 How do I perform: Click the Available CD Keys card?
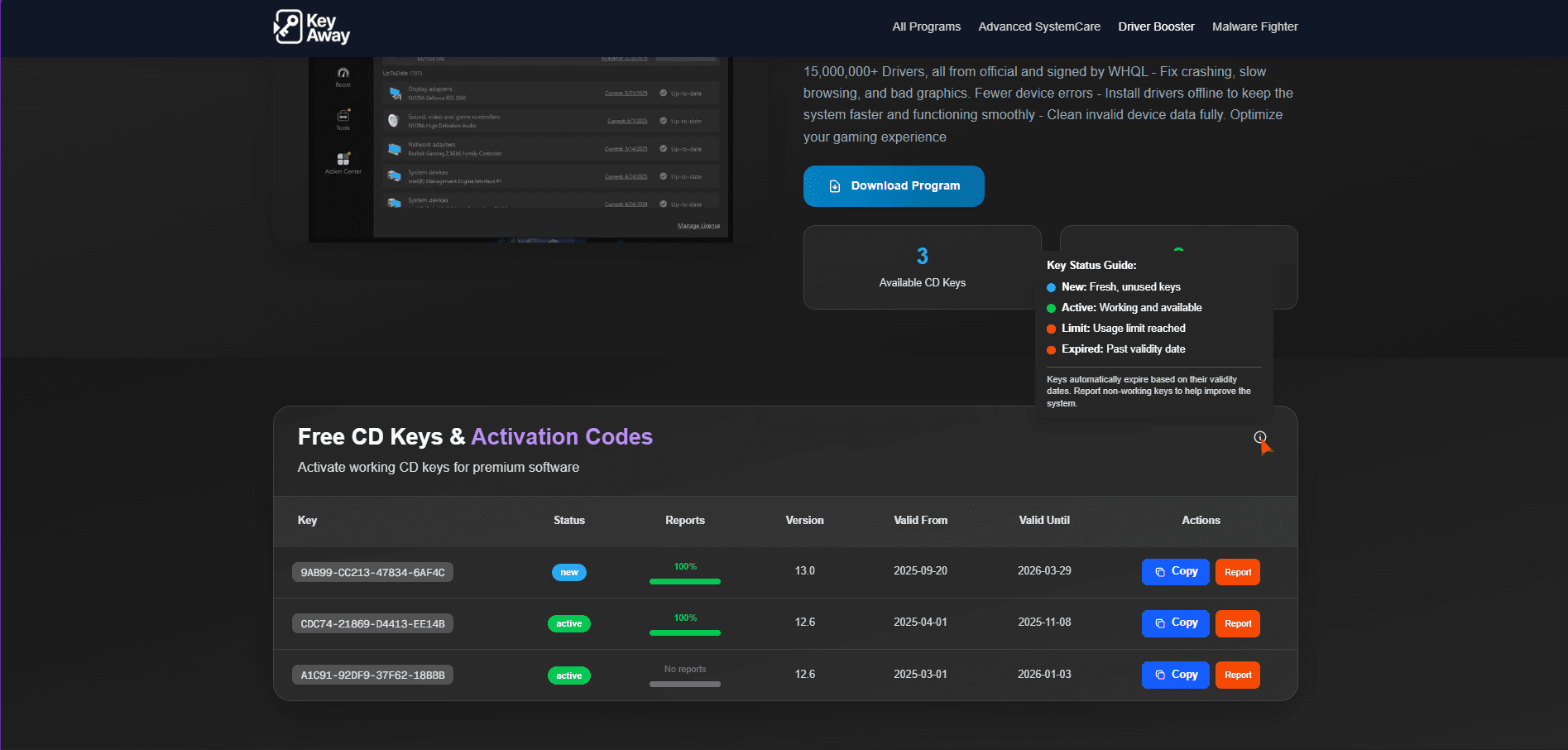(921, 267)
